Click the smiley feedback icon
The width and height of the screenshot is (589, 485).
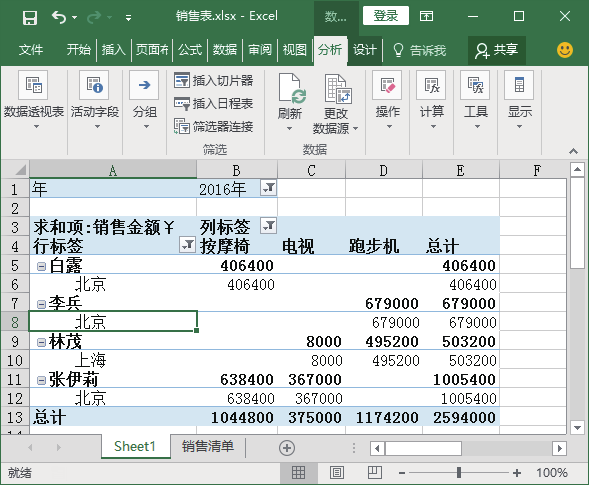(565, 50)
